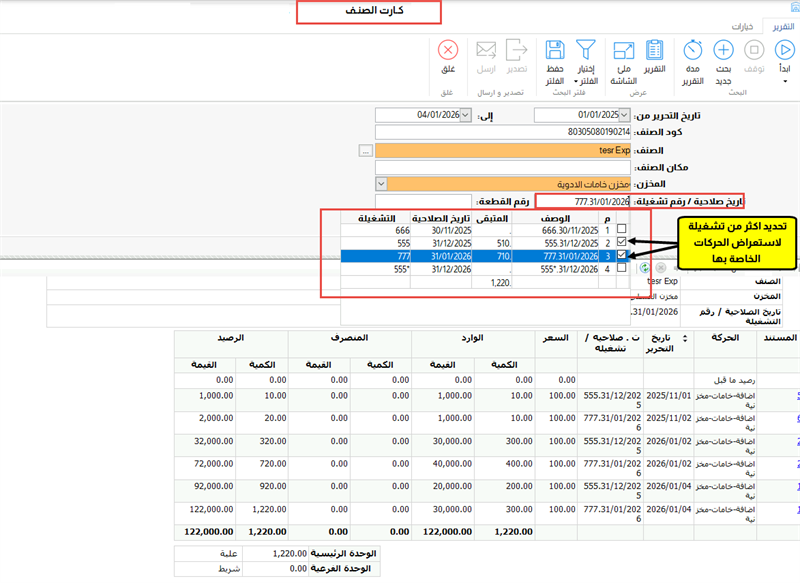Click the كود الصنف item code field
Screen dimensions: 800x583
503,132
